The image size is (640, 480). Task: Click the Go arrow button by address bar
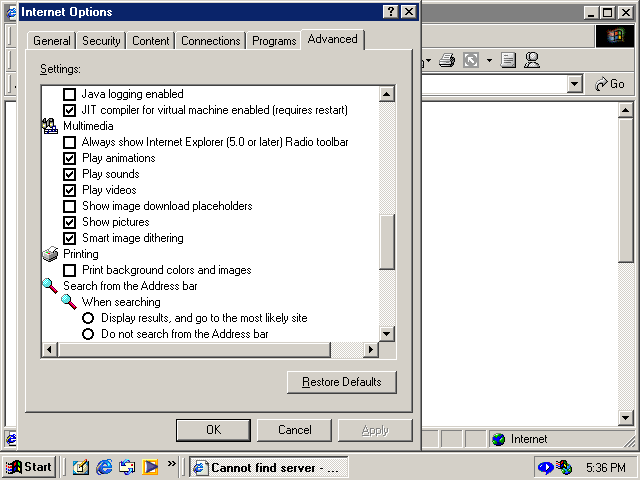[x=610, y=84]
